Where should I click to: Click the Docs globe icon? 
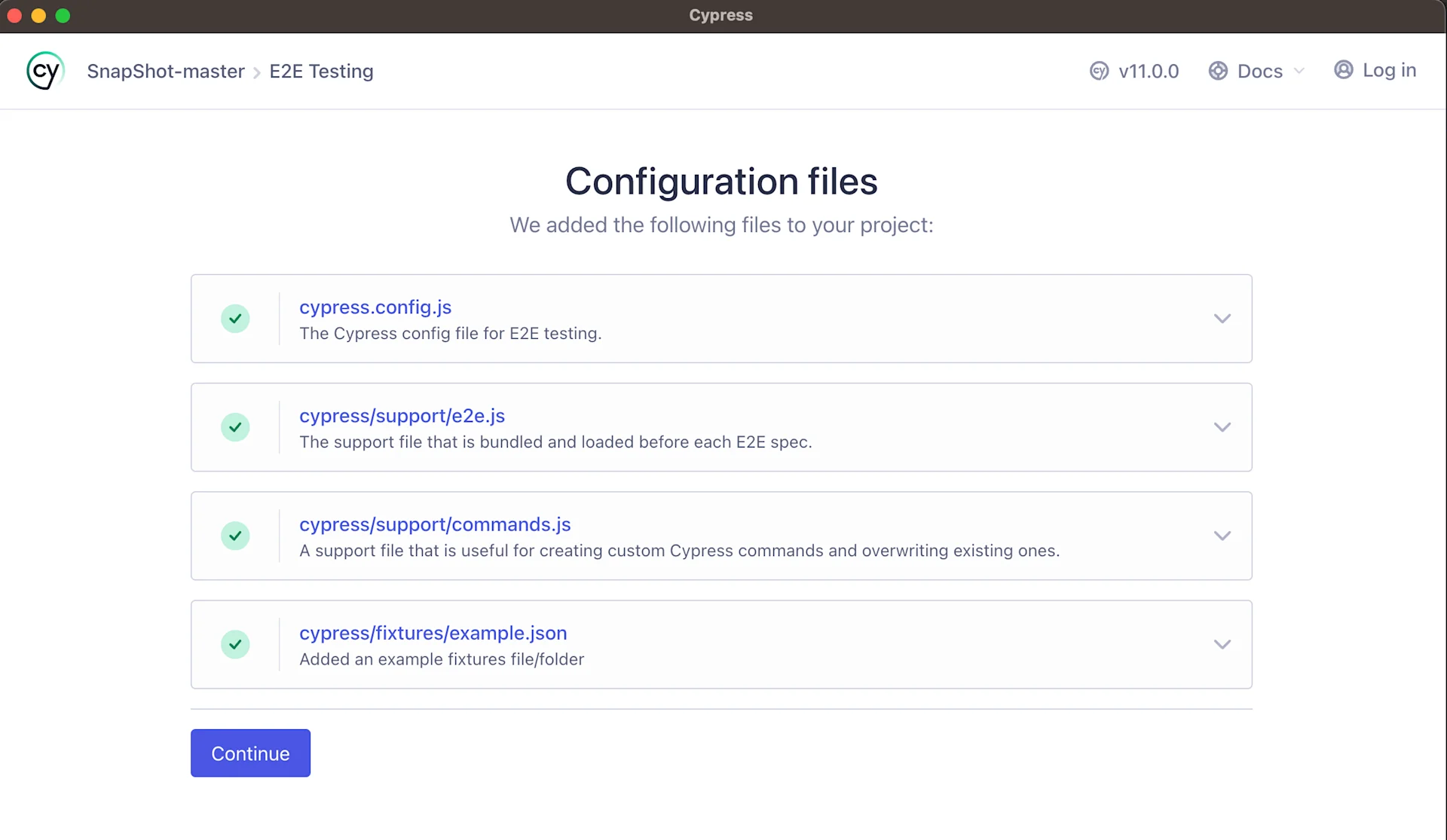coord(1219,70)
